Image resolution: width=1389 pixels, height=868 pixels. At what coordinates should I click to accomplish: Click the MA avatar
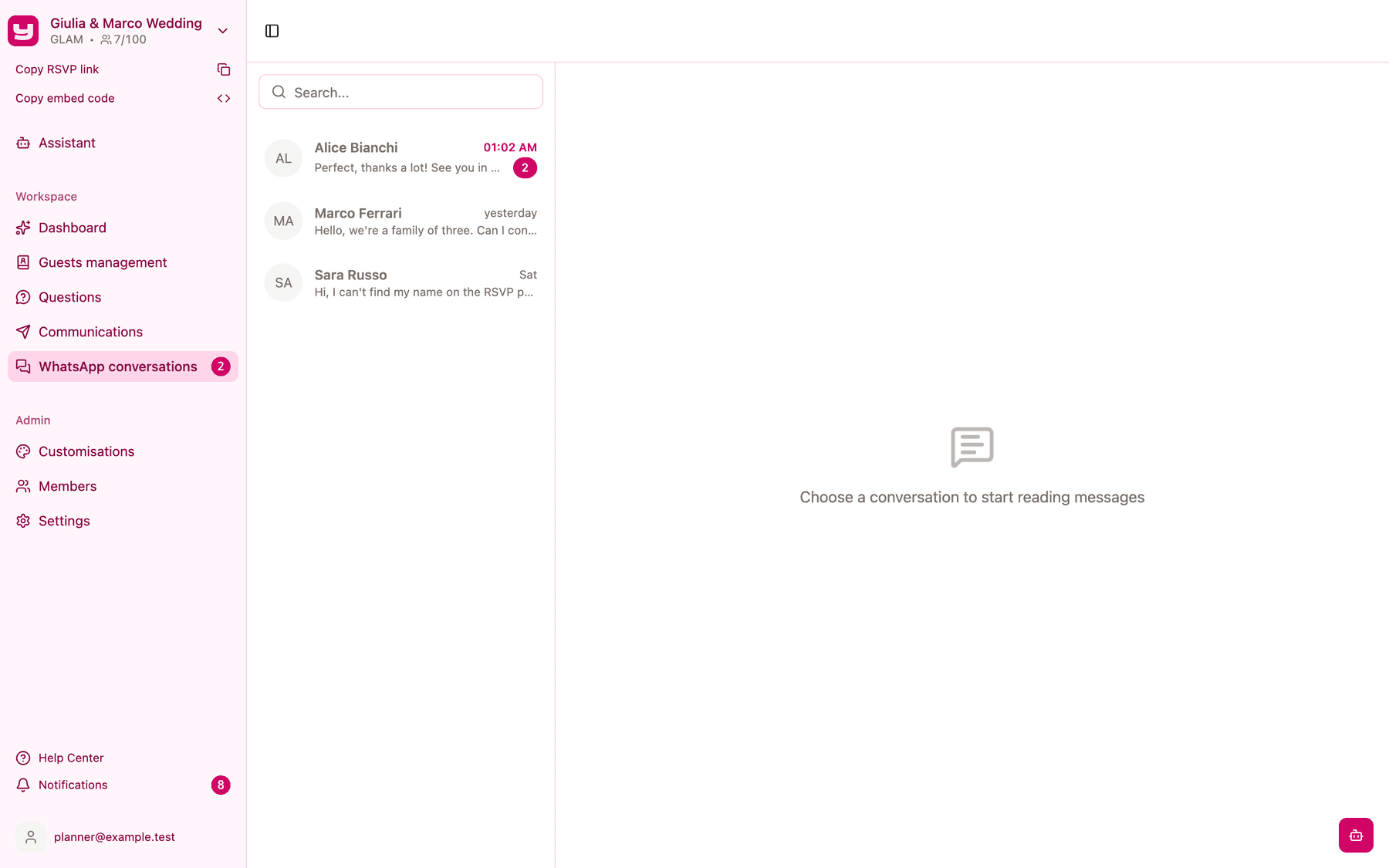click(284, 221)
